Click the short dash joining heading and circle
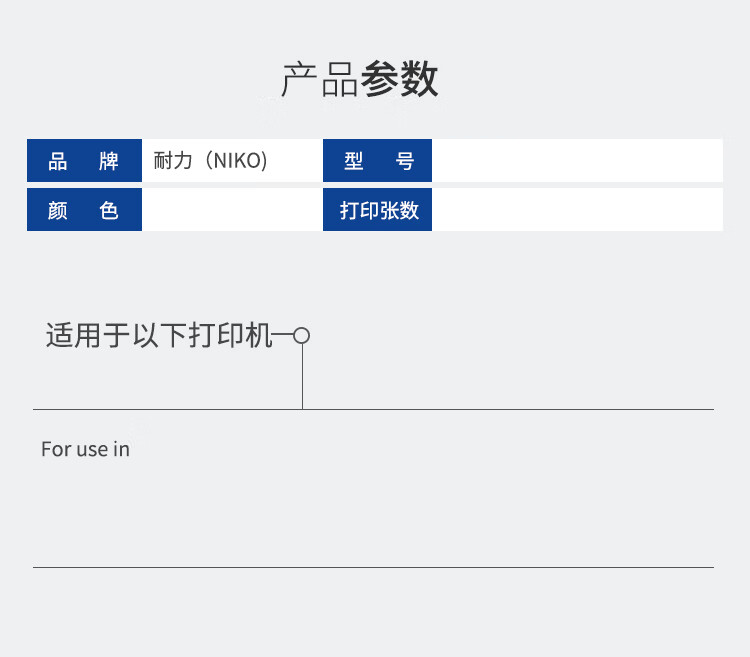Viewport: 750px width, 657px height. tap(283, 336)
